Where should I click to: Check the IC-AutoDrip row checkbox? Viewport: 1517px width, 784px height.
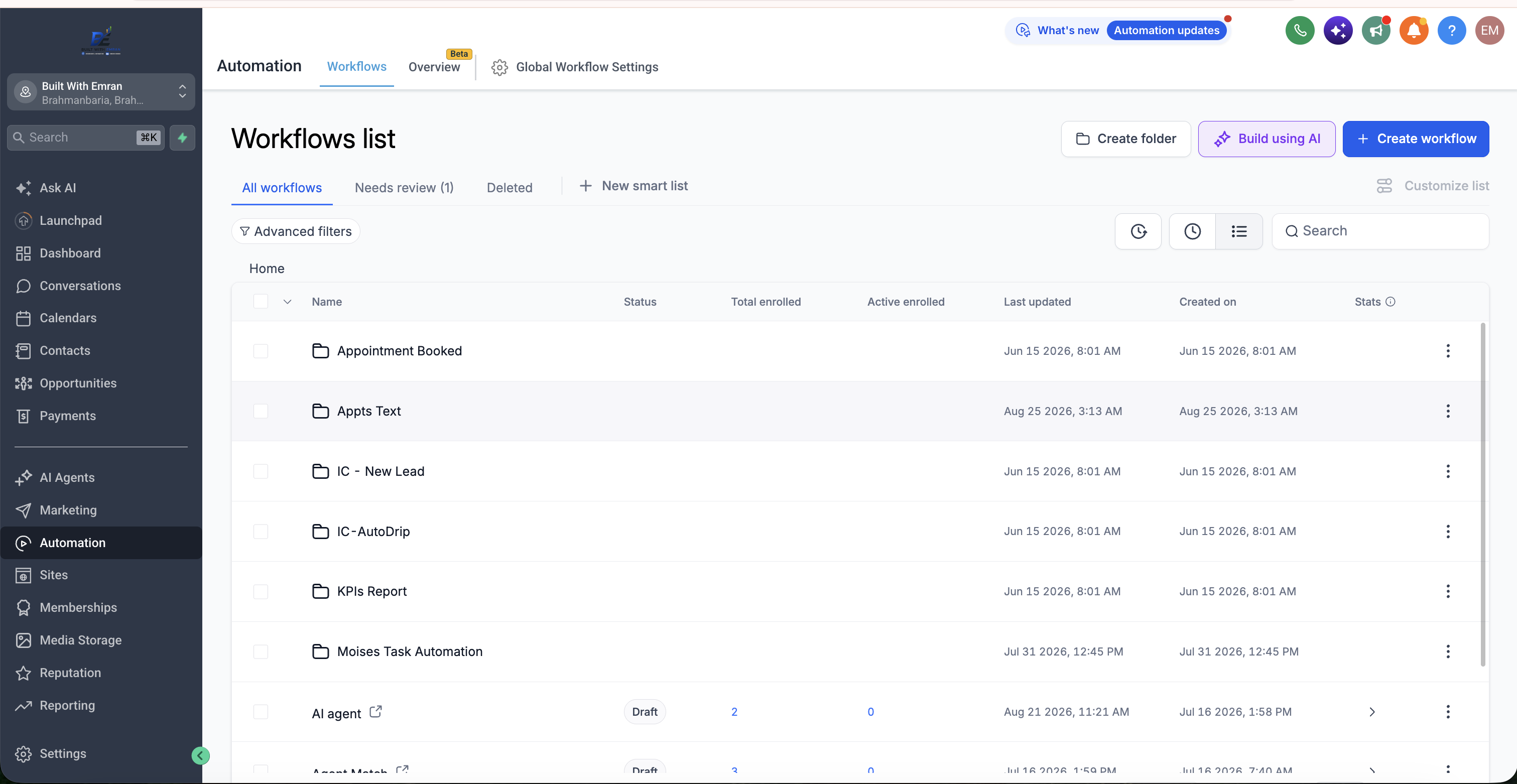261,532
